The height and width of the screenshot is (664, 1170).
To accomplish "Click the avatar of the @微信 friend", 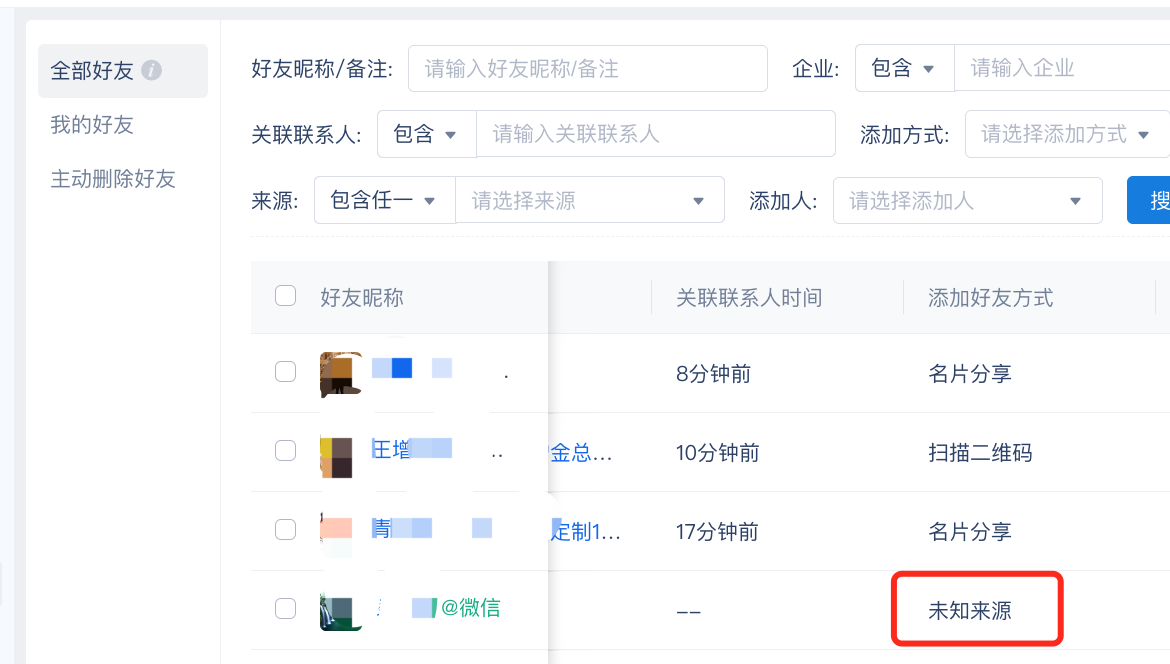I will [341, 611].
